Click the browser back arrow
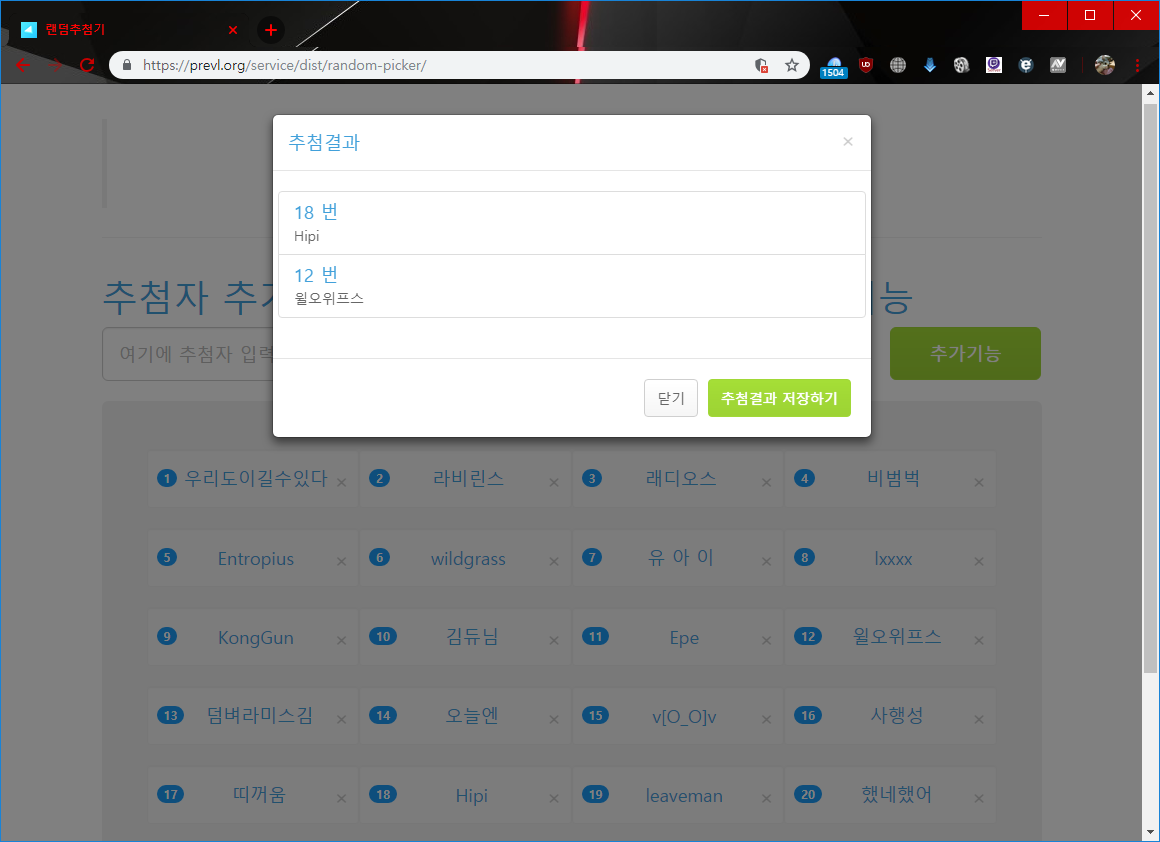The image size is (1160, 842). pos(22,65)
